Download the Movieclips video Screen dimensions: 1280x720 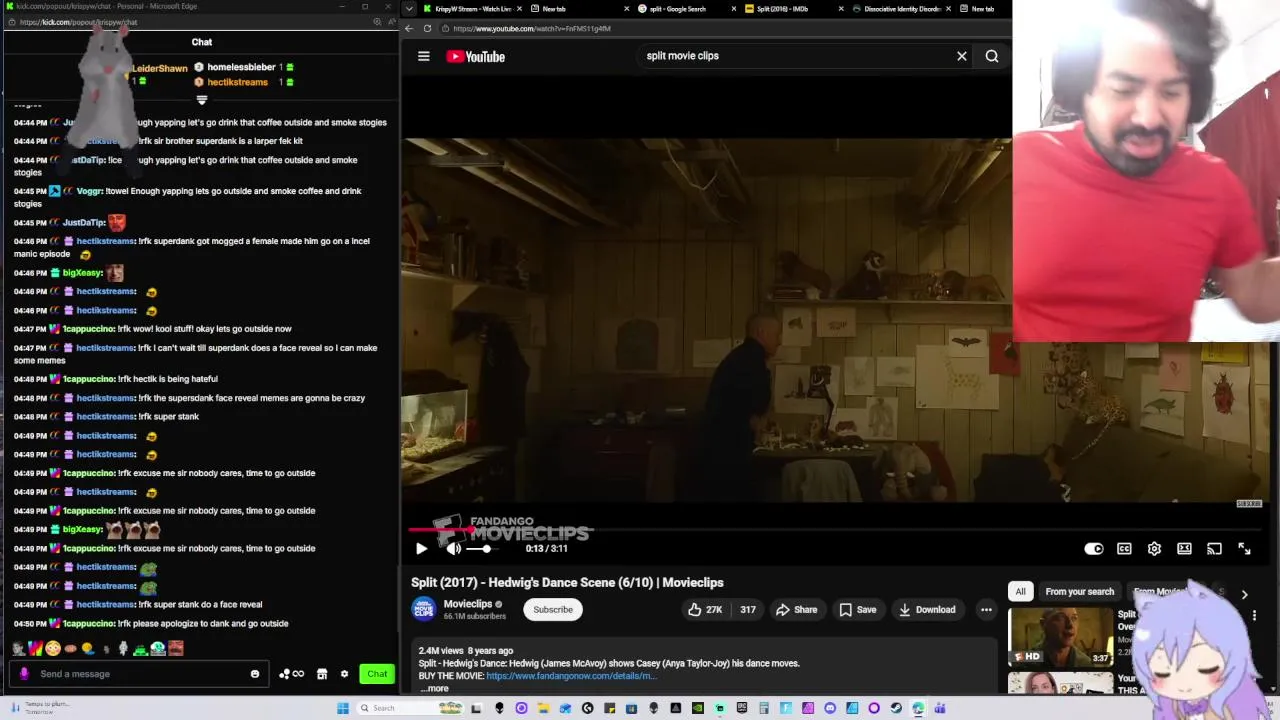[x=926, y=609]
